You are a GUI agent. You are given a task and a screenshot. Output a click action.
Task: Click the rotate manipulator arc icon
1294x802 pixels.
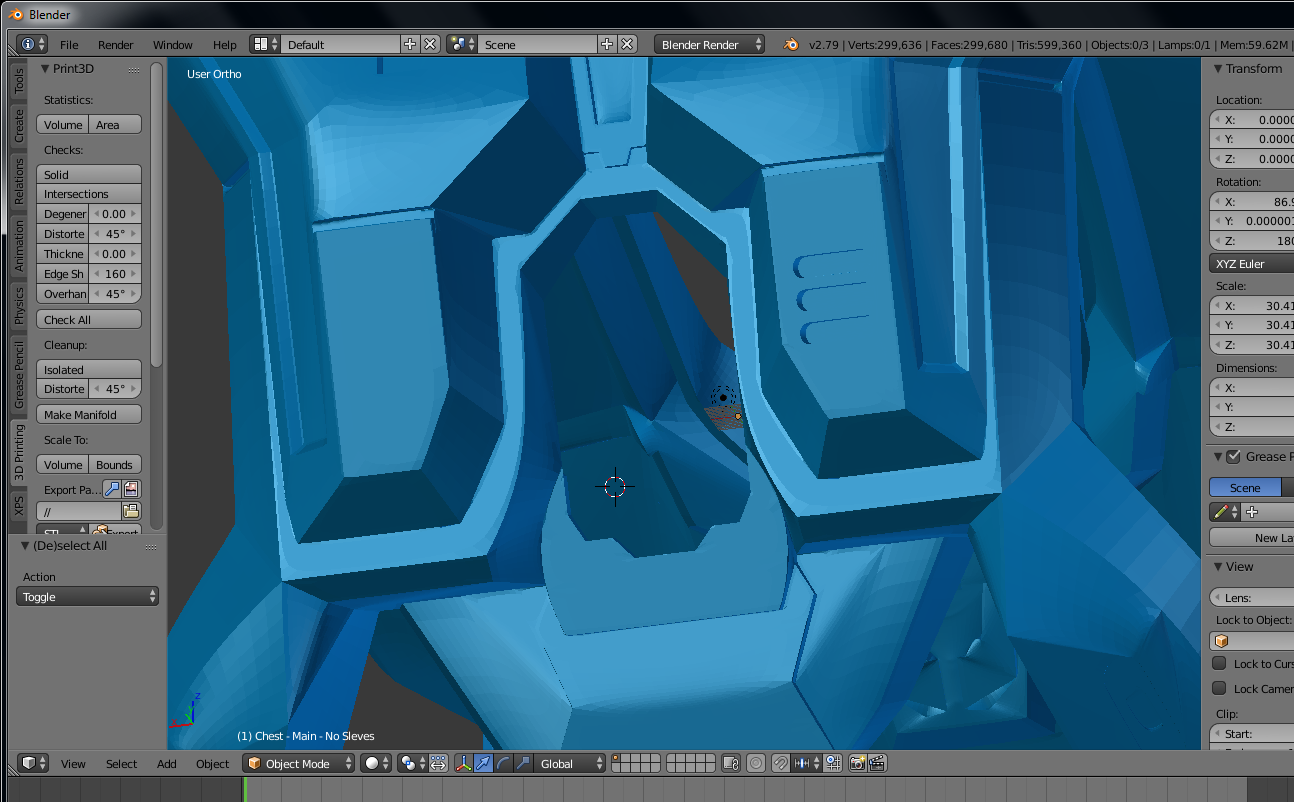[x=504, y=763]
